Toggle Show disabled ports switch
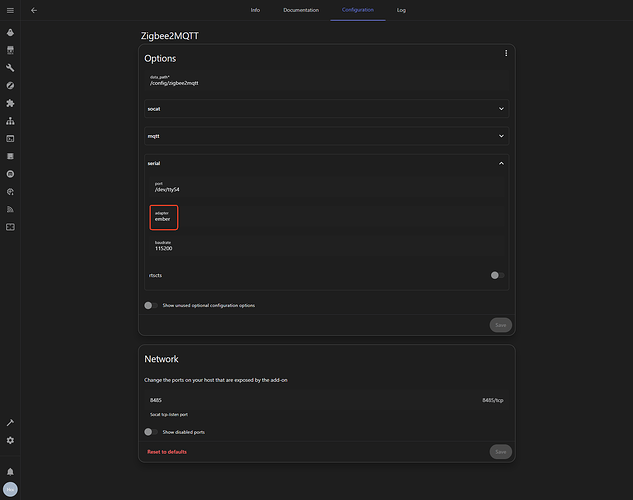 tap(151, 432)
